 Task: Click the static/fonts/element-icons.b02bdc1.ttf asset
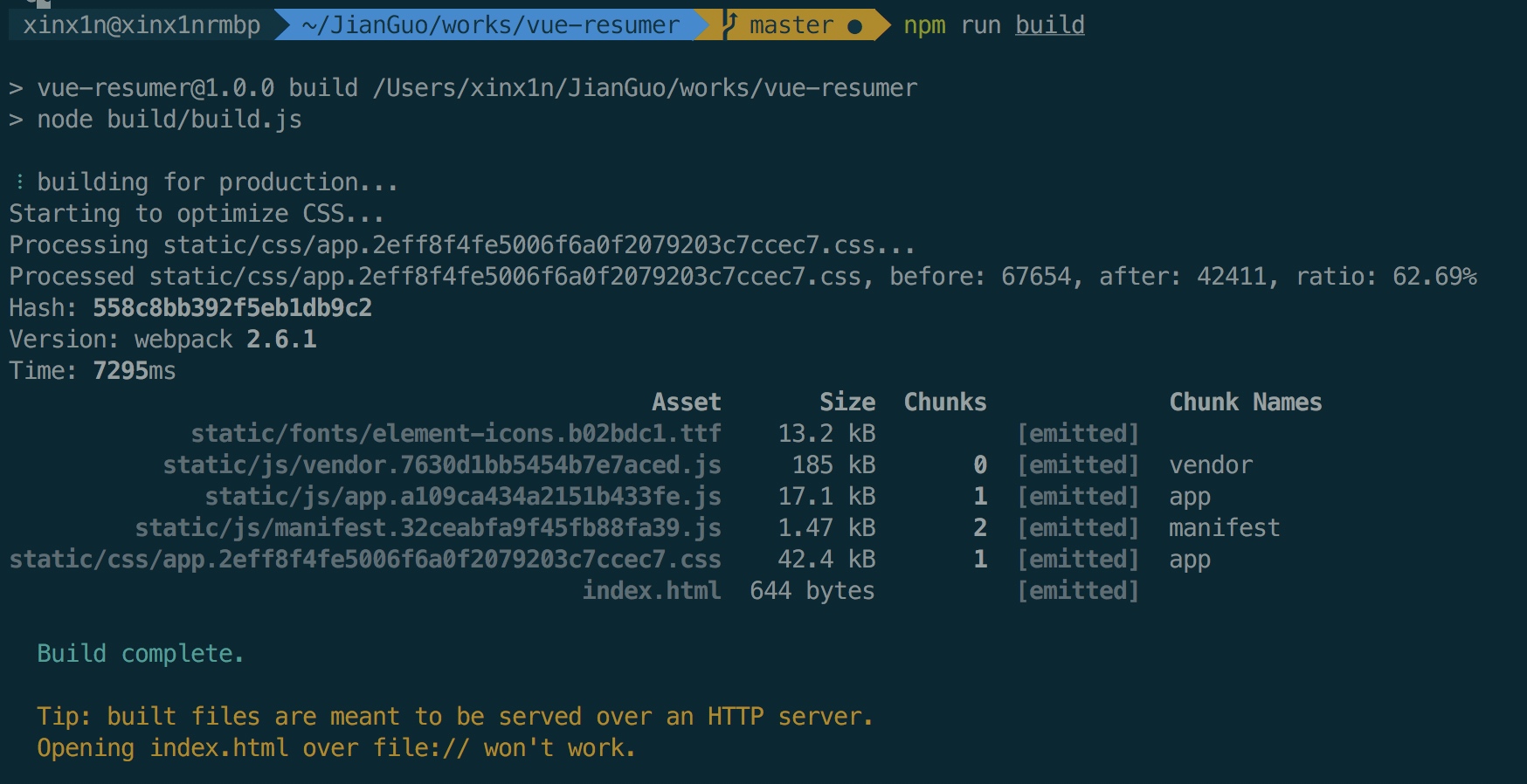point(456,433)
